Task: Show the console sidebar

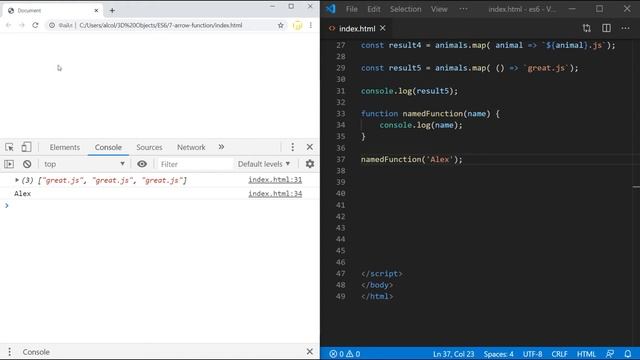Action: (x=9, y=164)
